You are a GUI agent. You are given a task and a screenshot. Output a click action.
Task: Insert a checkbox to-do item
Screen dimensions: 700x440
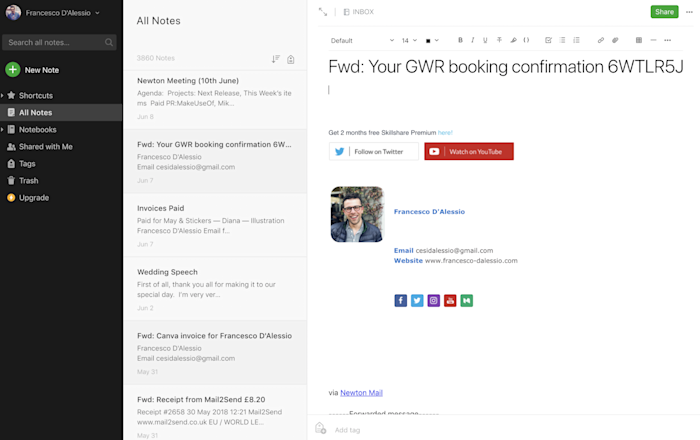(548, 40)
